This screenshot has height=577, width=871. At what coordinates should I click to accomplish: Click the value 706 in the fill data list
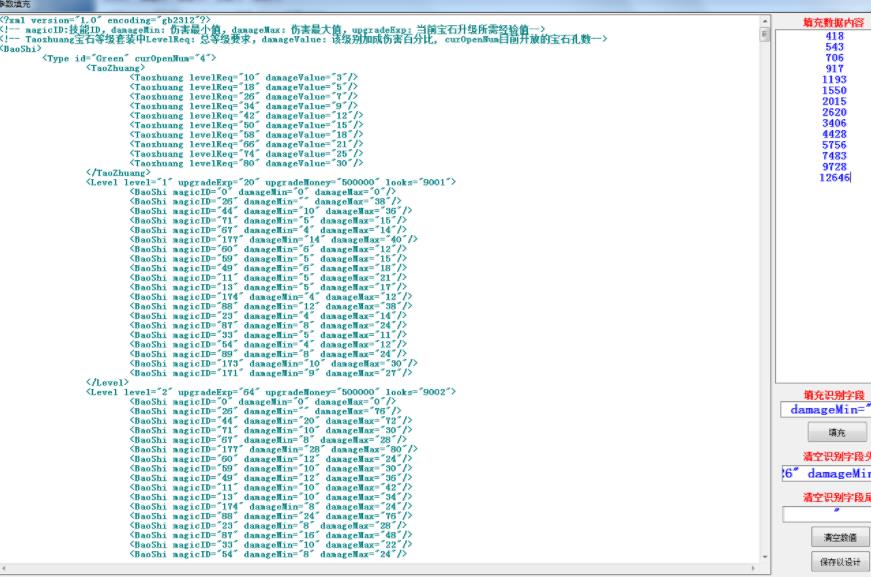(834, 58)
